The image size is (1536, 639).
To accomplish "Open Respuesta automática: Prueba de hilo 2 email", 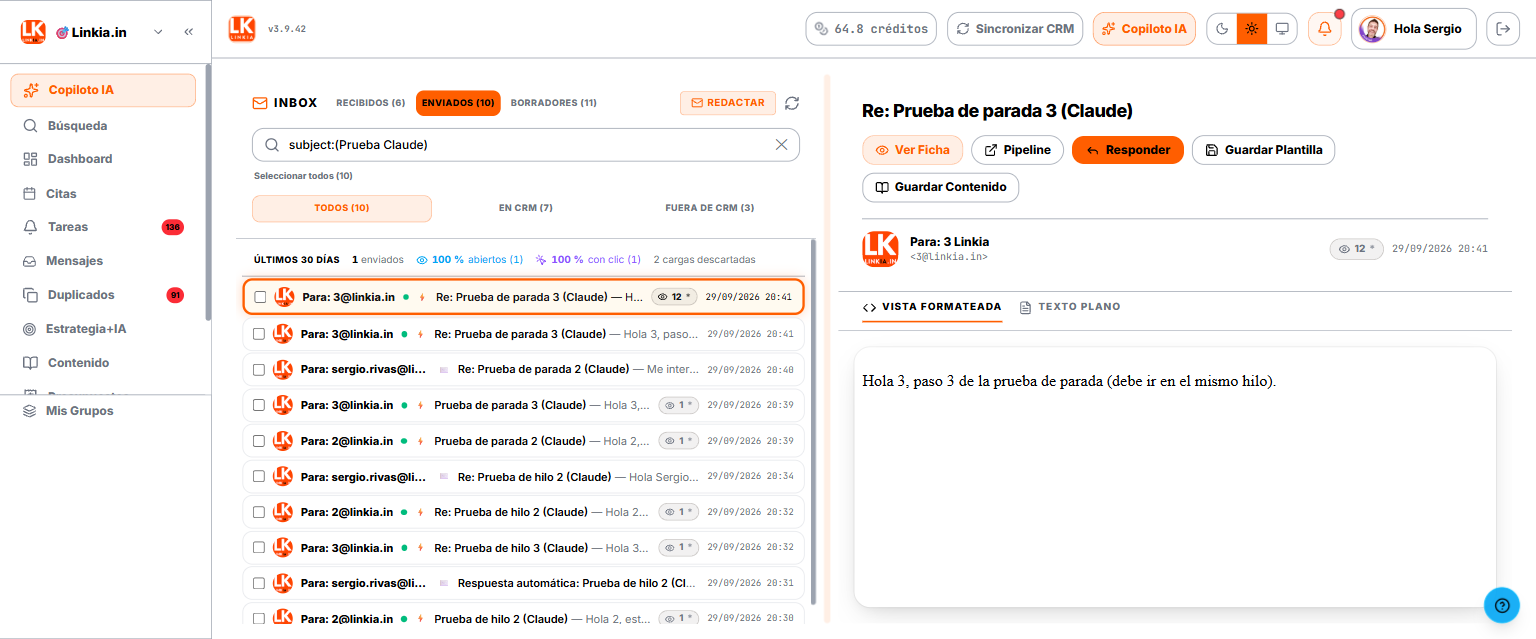I will 524,583.
